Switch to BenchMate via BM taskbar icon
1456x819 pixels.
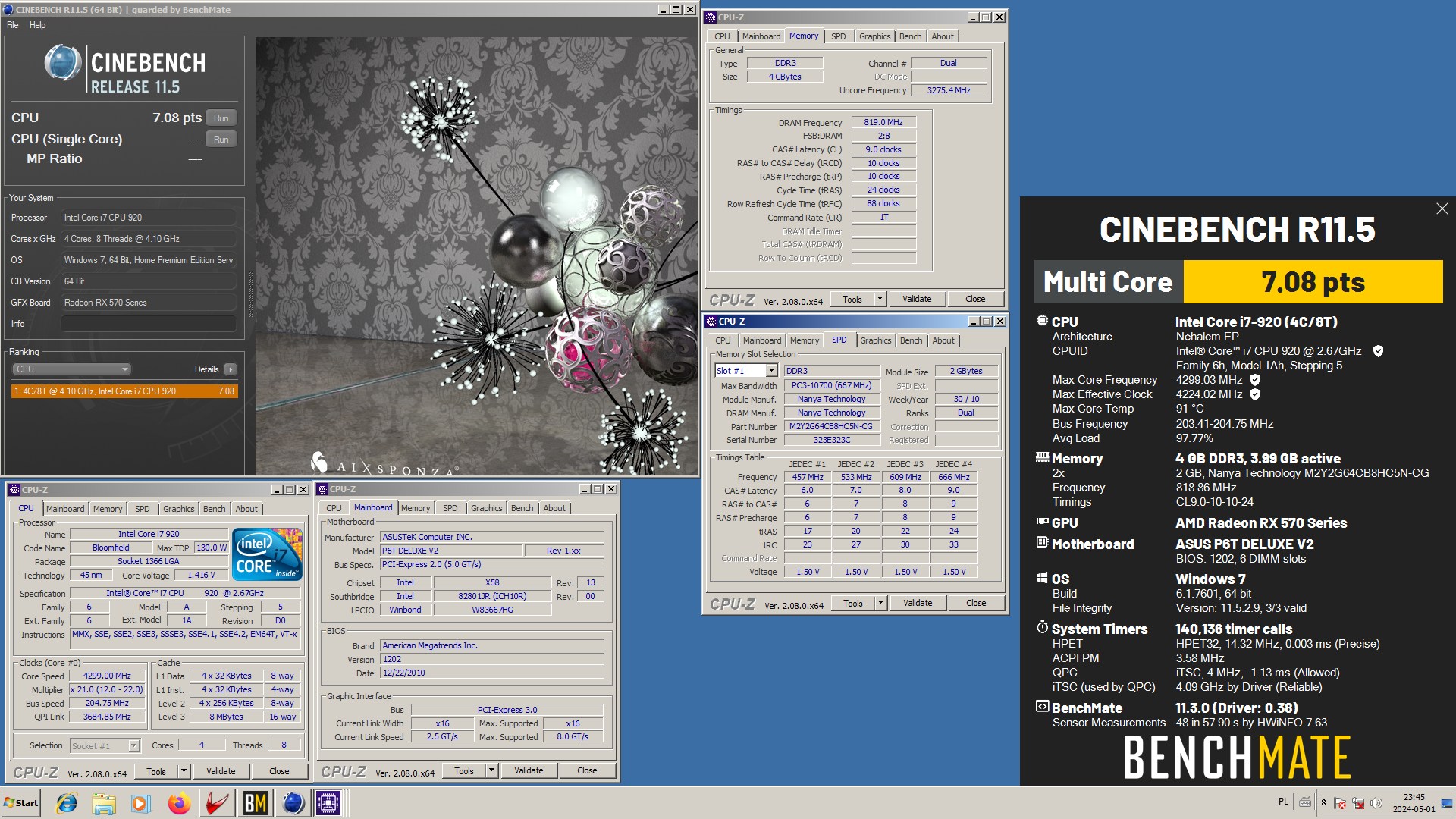(255, 803)
